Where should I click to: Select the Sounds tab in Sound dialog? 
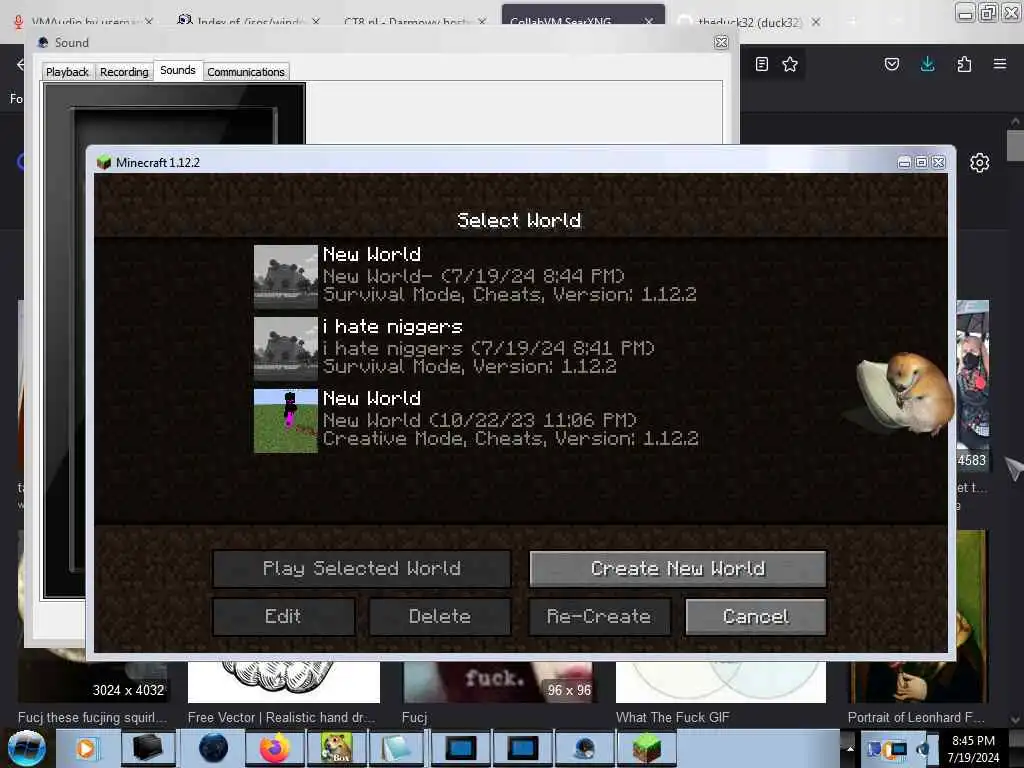[178, 70]
